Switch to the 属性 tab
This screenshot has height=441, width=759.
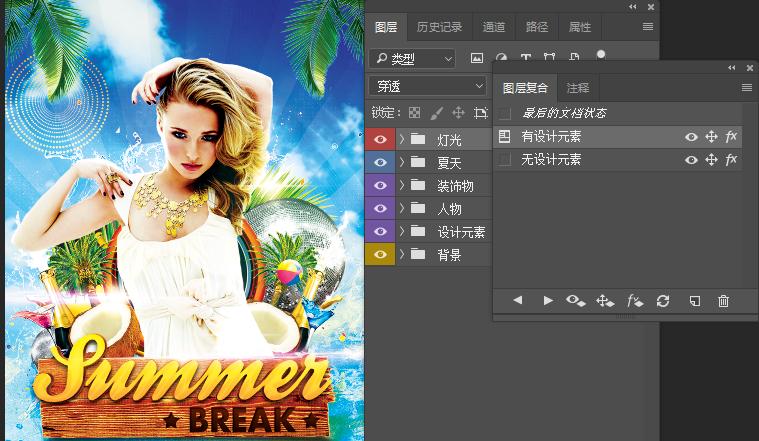(x=579, y=27)
